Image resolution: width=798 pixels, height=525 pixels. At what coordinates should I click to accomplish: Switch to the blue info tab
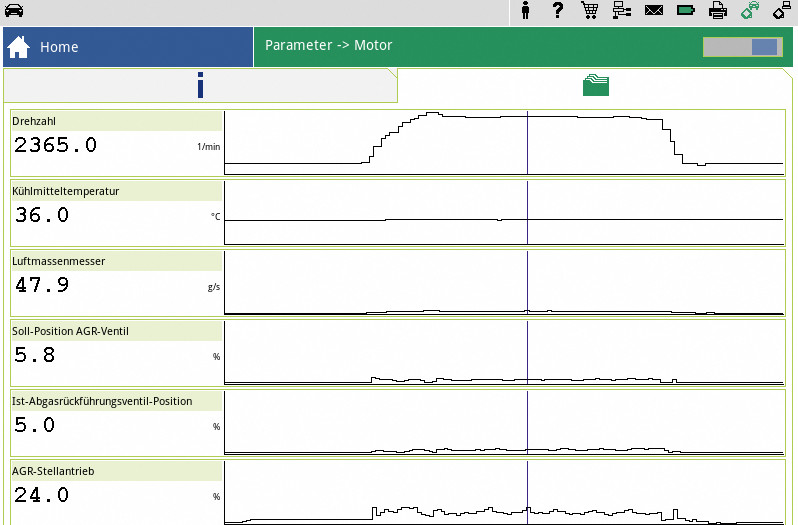point(200,86)
